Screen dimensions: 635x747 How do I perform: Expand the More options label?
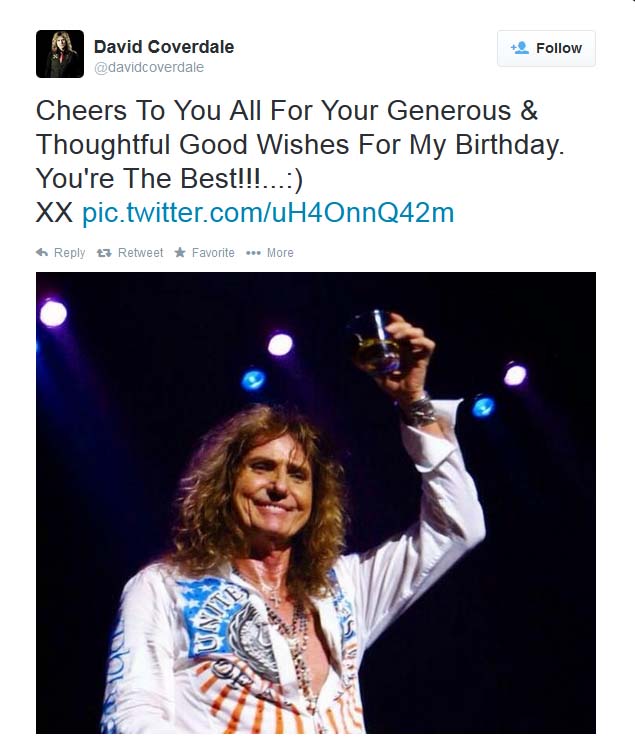coord(280,253)
